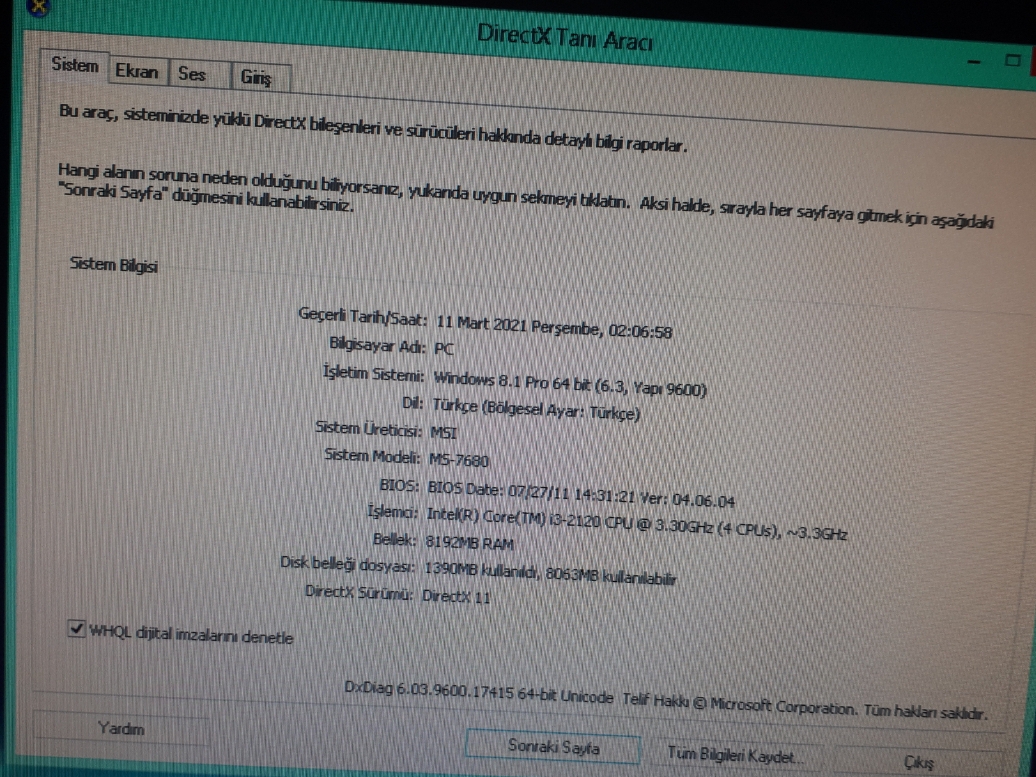Screen dimensions: 1036x777
Task: Click the Intel Core i3-2120 processor text
Action: coord(636,524)
